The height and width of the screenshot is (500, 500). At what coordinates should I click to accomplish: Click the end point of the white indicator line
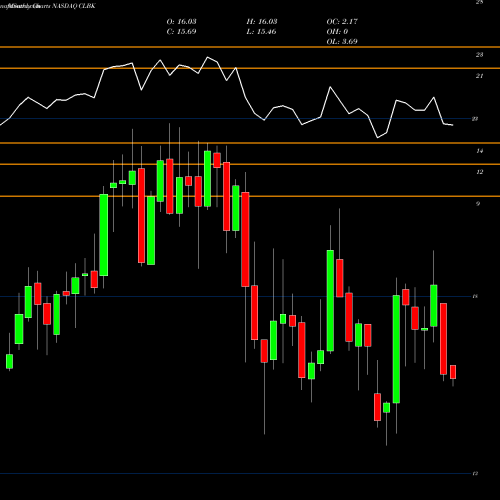[453, 125]
